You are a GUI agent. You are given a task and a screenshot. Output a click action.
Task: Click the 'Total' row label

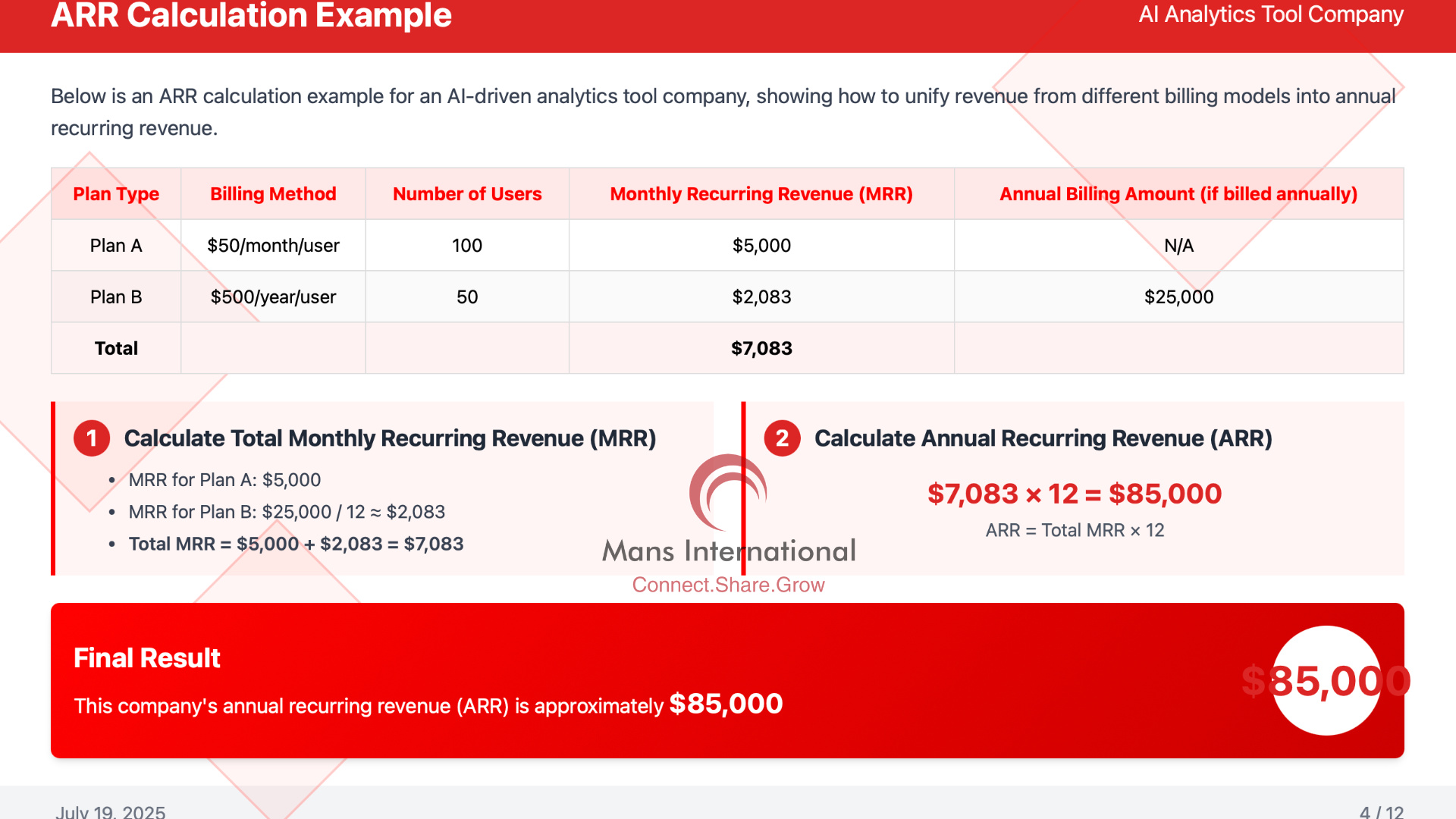[x=116, y=349]
